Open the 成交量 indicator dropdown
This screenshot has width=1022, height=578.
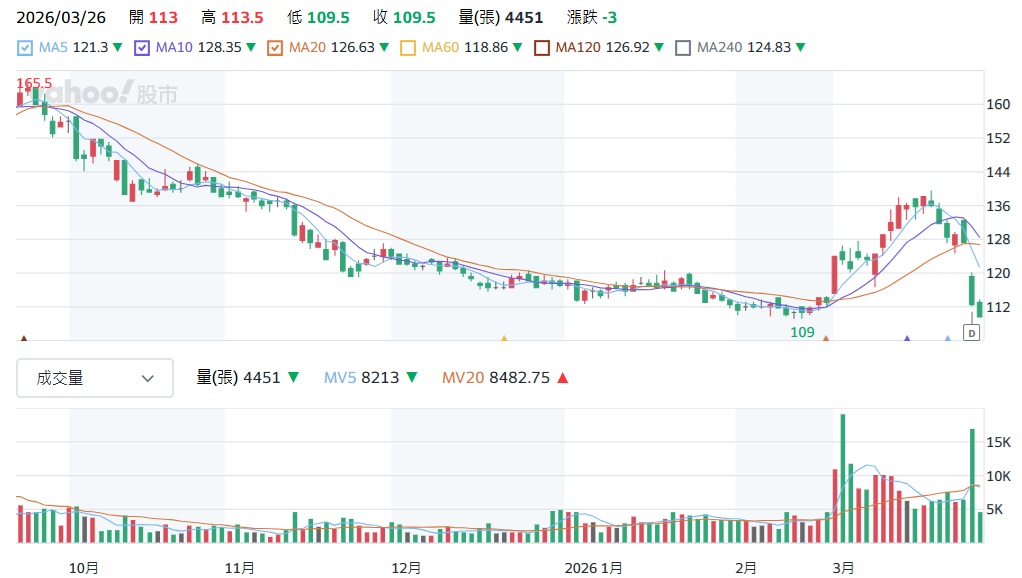pos(95,378)
